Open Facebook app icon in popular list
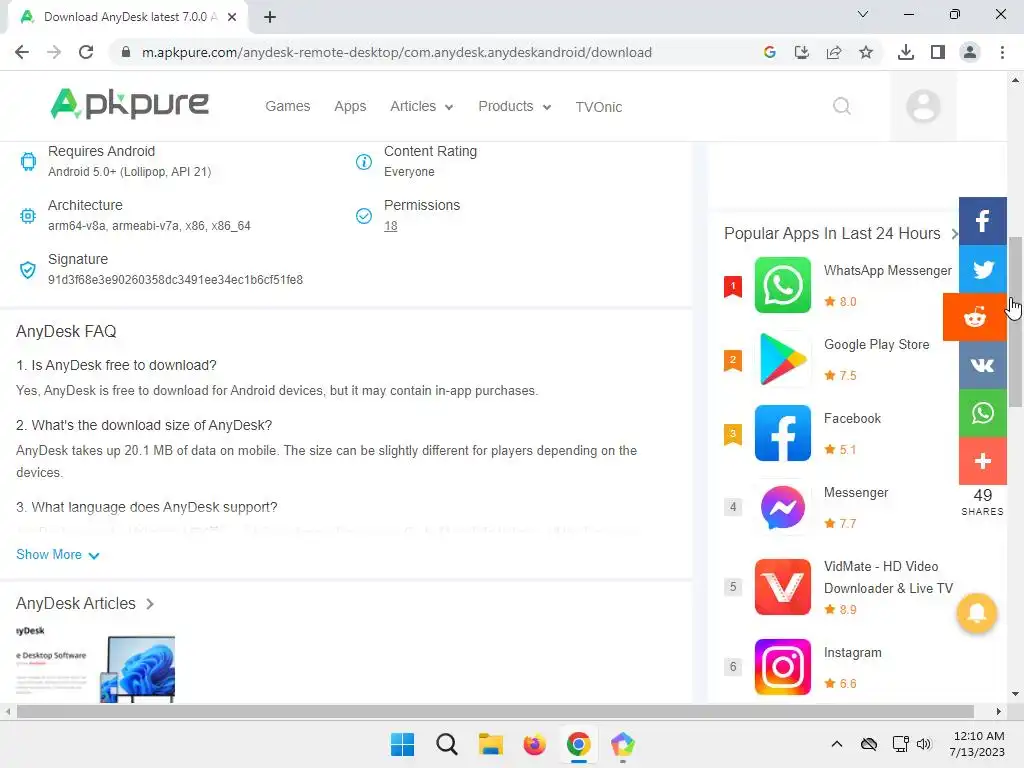This screenshot has width=1024, height=768. [782, 433]
